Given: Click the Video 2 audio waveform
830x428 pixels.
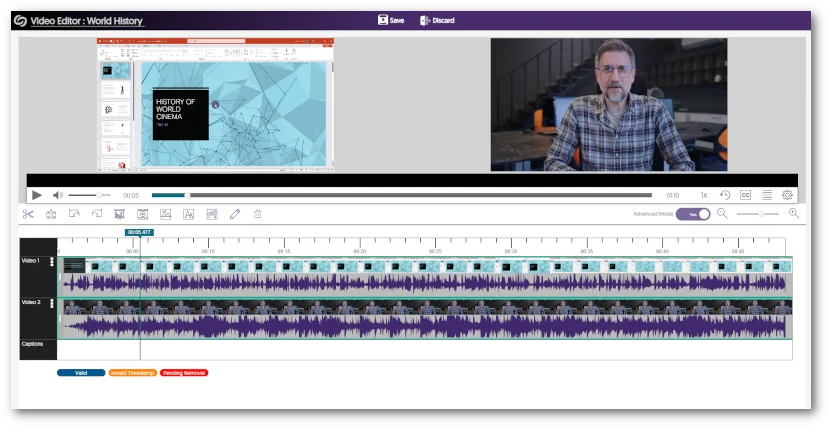Looking at the screenshot, I should click(425, 326).
